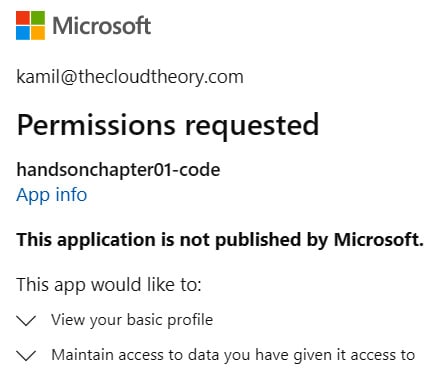The width and height of the screenshot is (439, 370).
Task: Click the red square of the Microsoft logo
Action: [23, 18]
